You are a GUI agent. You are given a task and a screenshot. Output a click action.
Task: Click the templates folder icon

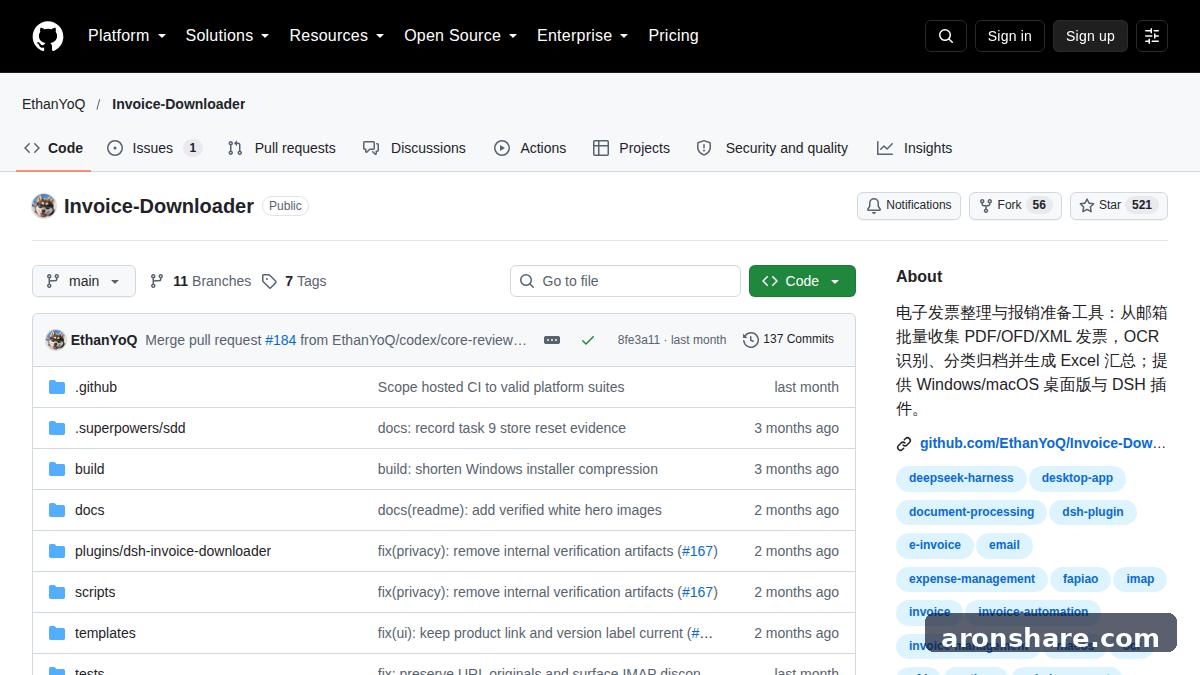pyautogui.click(x=57, y=633)
